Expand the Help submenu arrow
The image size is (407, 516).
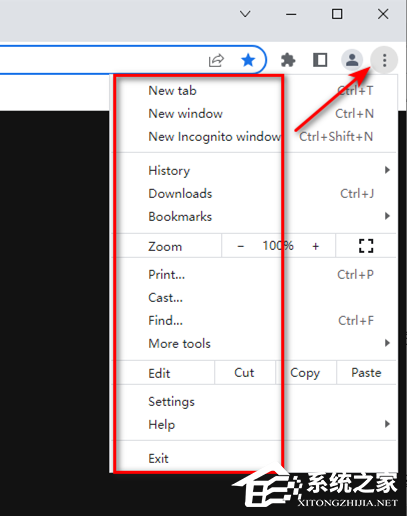(387, 424)
